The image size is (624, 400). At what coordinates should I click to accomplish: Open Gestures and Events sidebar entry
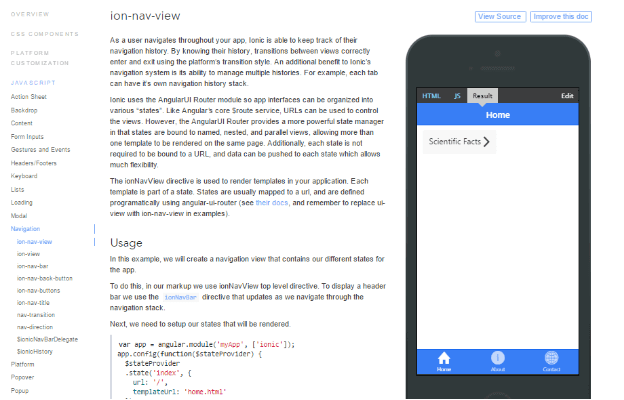40,150
